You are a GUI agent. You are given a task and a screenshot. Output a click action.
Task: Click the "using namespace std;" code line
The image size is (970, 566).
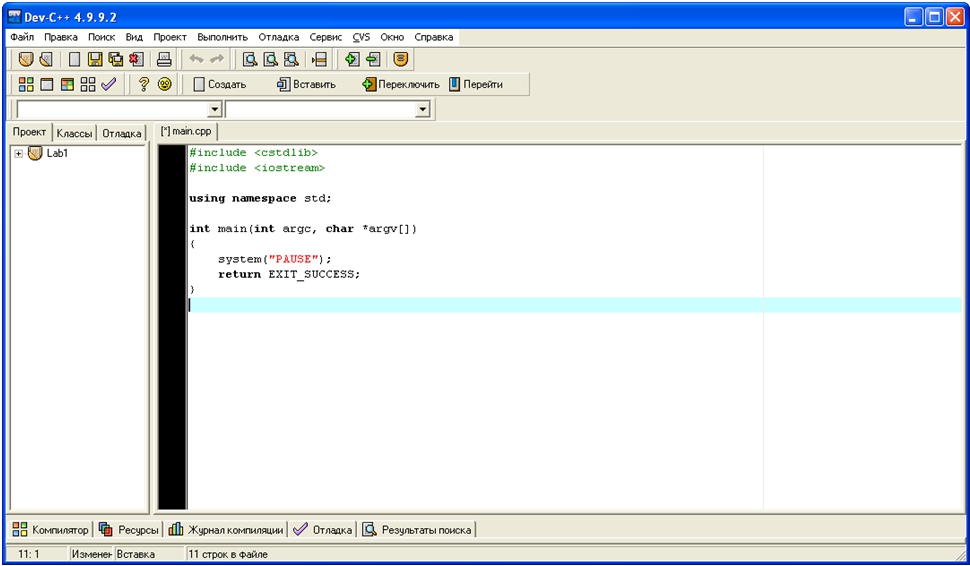click(x=260, y=199)
